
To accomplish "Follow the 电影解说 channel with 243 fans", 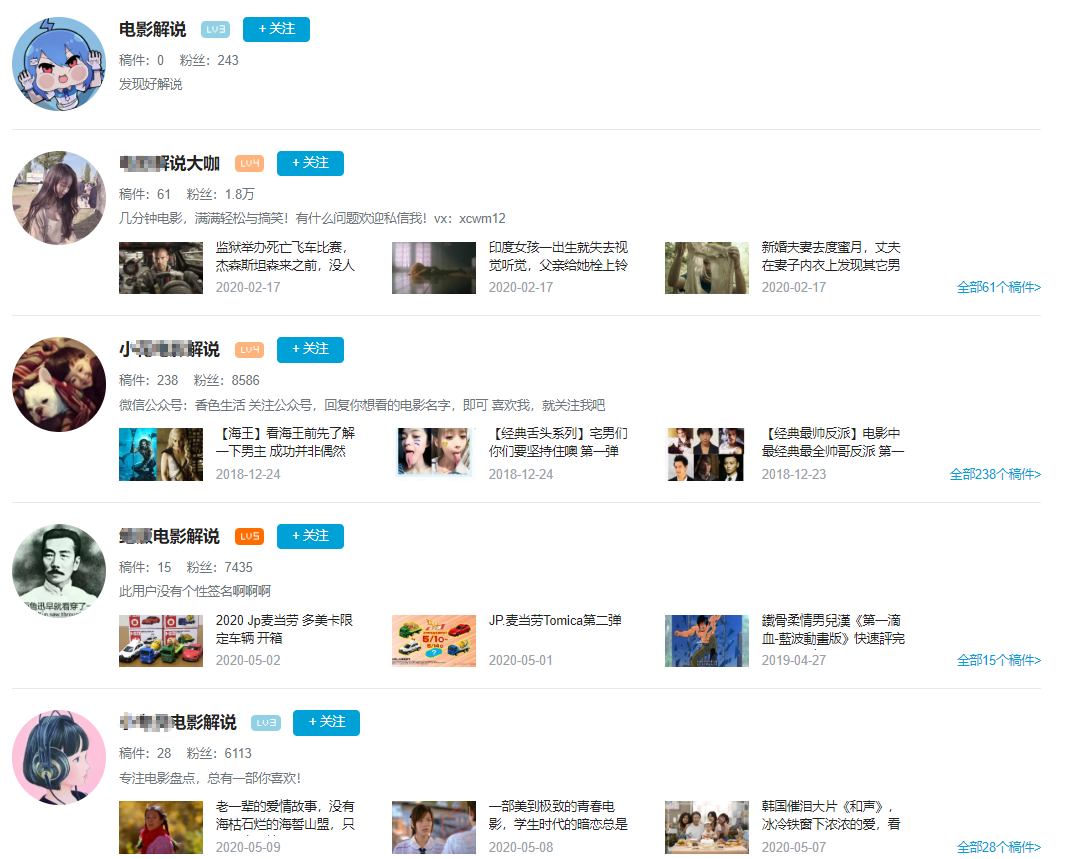I will [276, 29].
